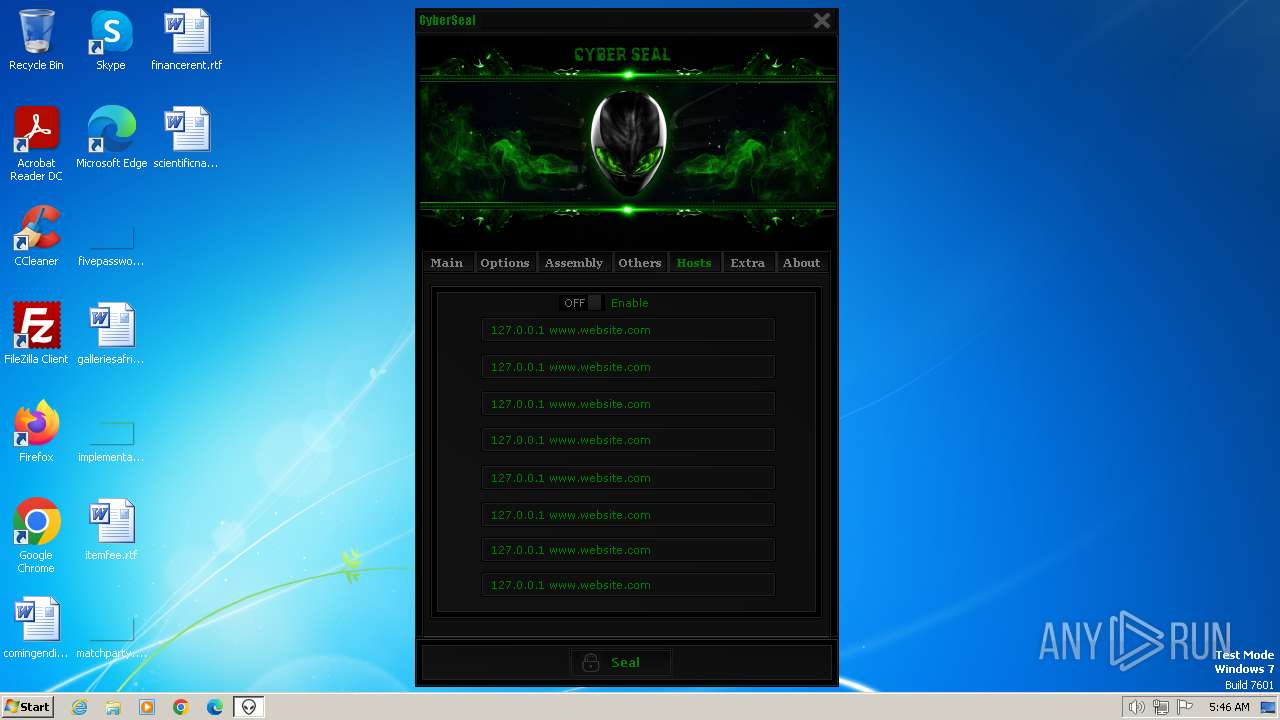1280x720 pixels.
Task: Open the Assembly tab
Action: tap(574, 263)
